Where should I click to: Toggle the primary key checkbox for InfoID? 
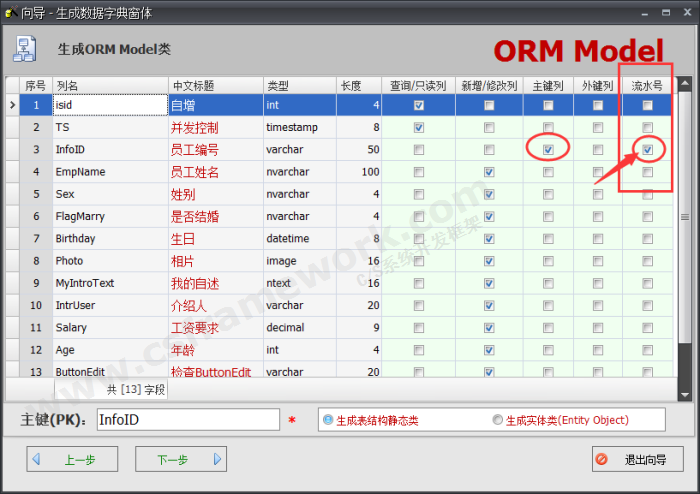548,150
